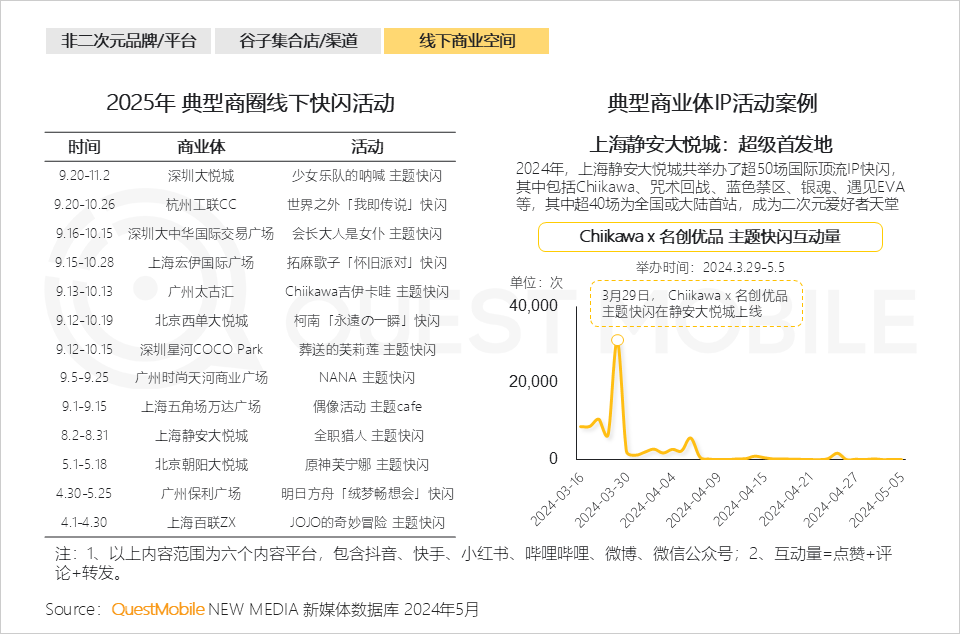Click the 北京西单大悦城 row

201,321
